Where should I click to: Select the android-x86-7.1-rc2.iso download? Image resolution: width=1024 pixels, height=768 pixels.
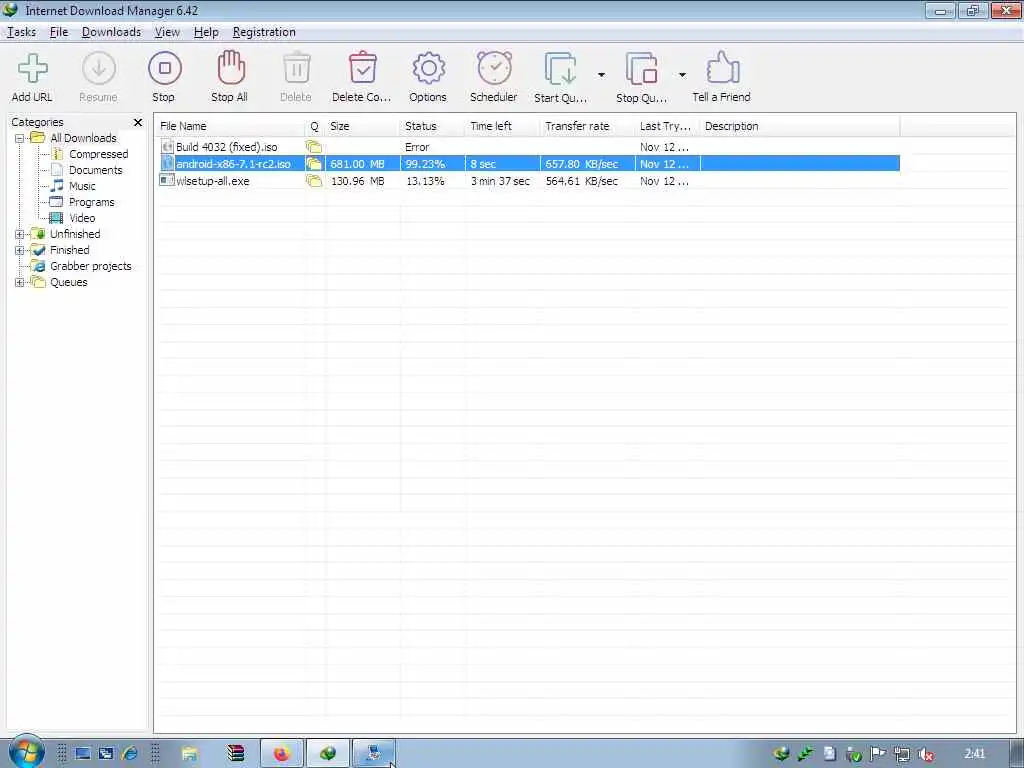pos(529,164)
